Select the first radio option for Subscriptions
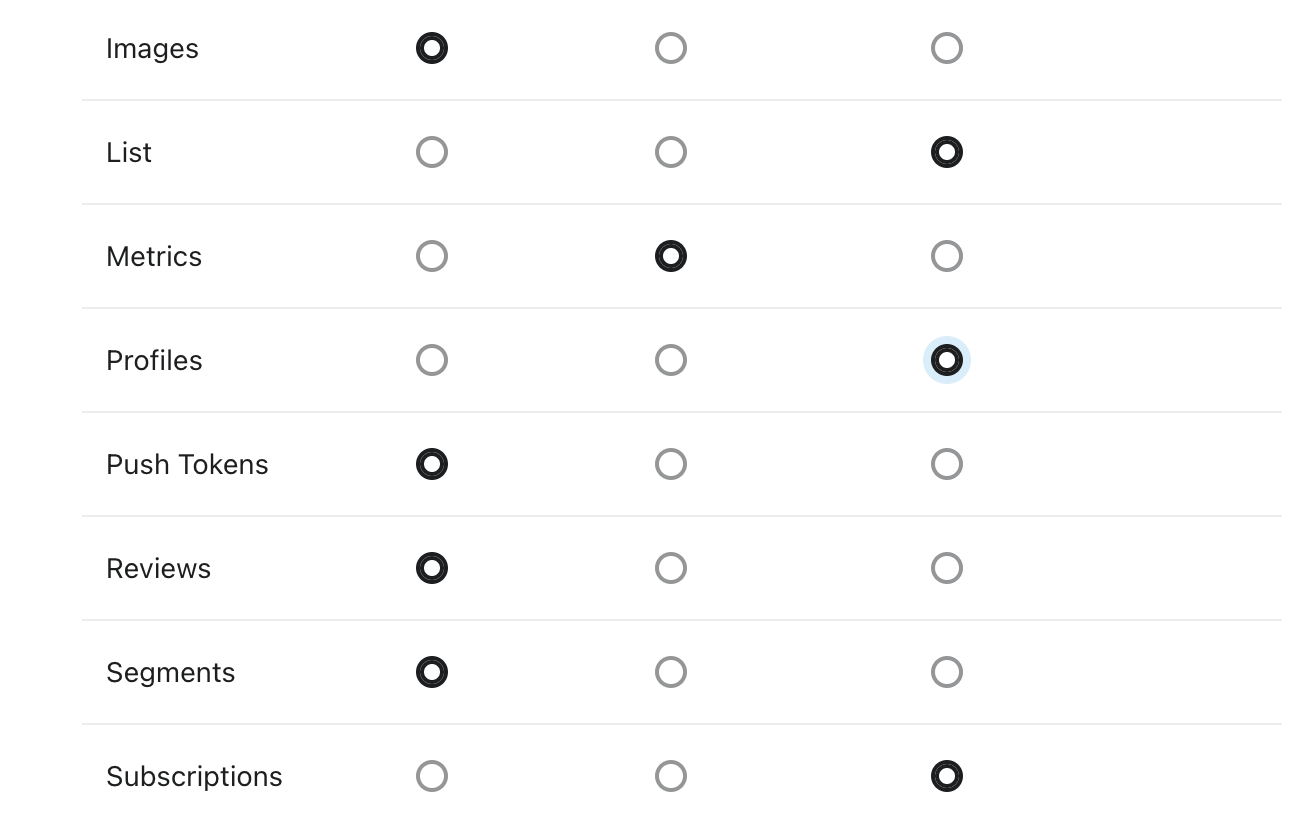 (432, 776)
